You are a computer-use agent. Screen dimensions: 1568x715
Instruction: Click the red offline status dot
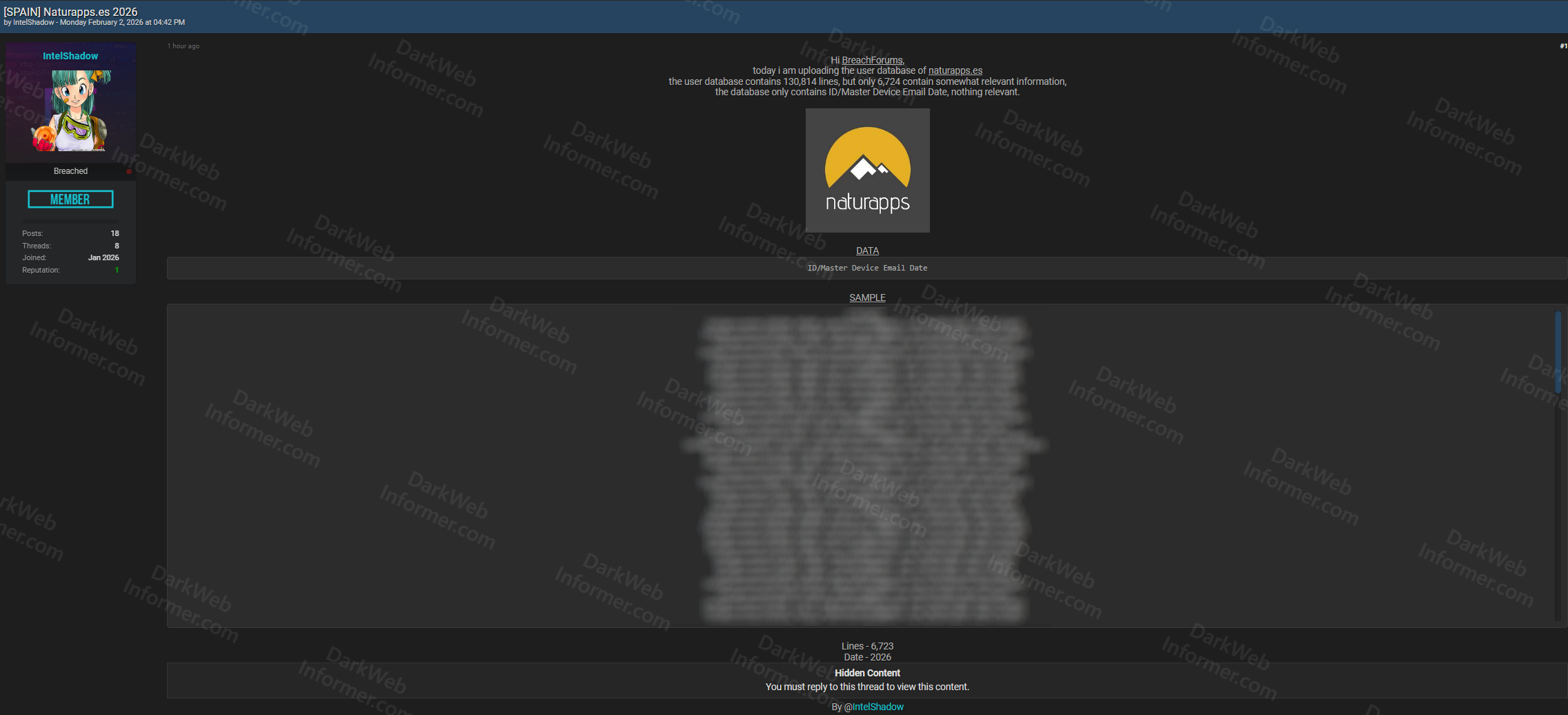coord(129,171)
